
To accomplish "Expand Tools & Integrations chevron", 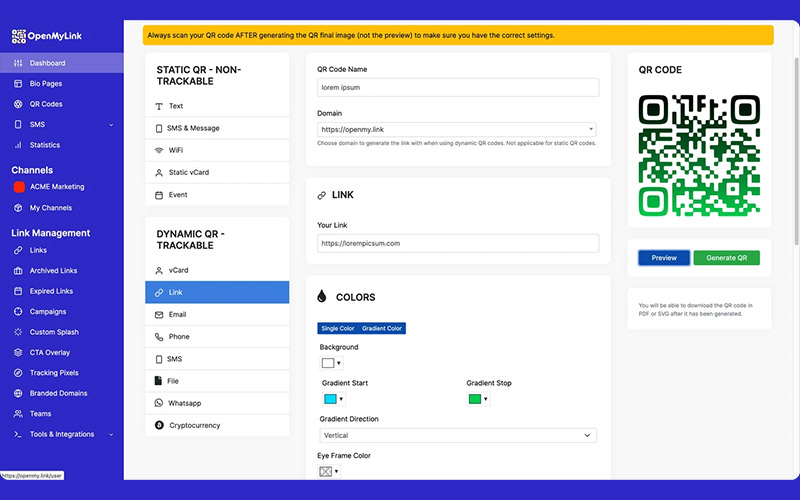I will [x=111, y=435].
